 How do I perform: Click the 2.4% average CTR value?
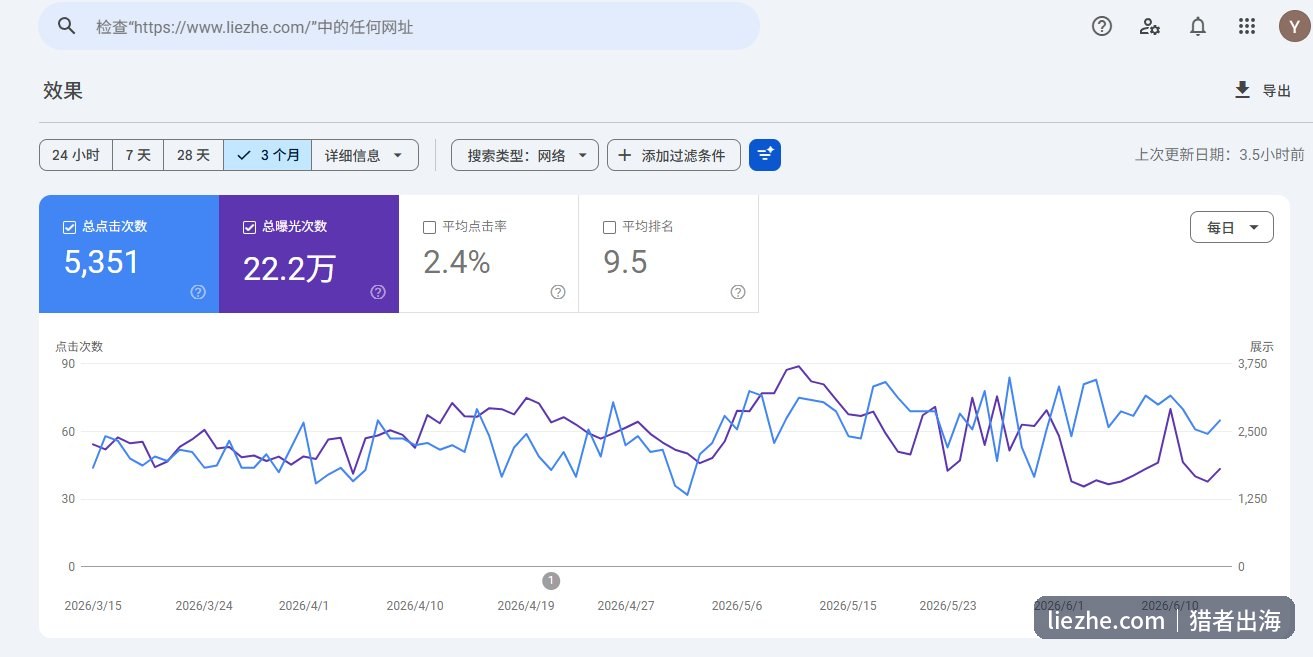pyautogui.click(x=457, y=262)
